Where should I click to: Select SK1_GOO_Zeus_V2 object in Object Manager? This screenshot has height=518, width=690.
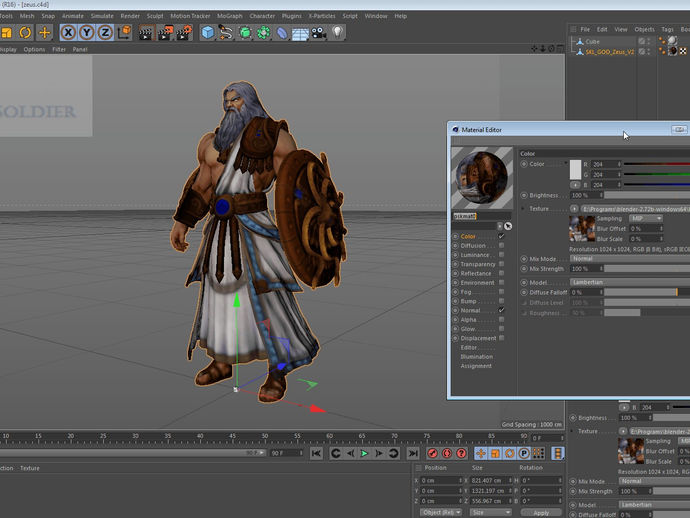[609, 51]
